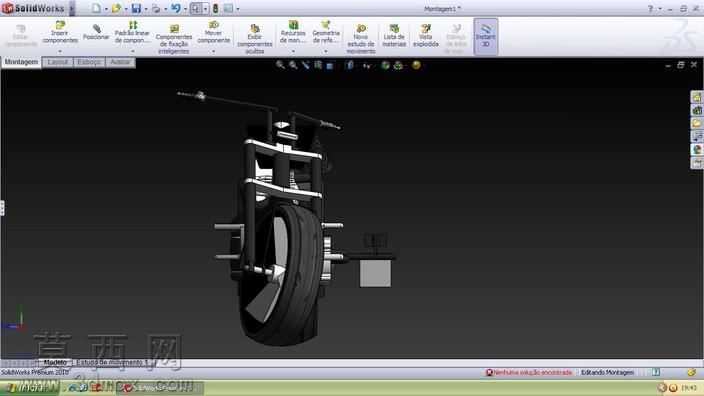Viewport: 704px width, 396px height.
Task: Switch to the Montagem tab
Action: (x=22, y=62)
